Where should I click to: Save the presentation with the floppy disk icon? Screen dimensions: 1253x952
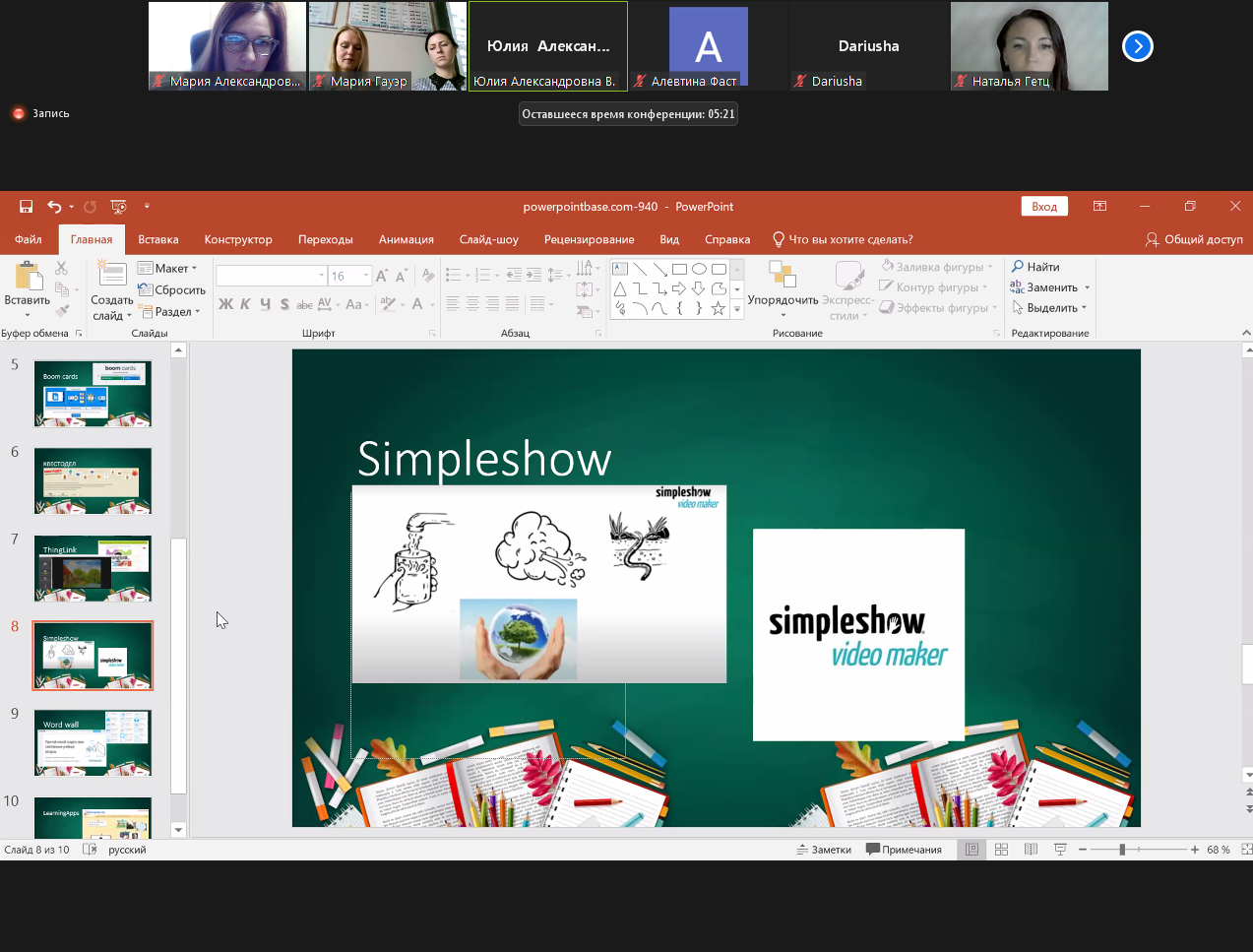(x=27, y=207)
